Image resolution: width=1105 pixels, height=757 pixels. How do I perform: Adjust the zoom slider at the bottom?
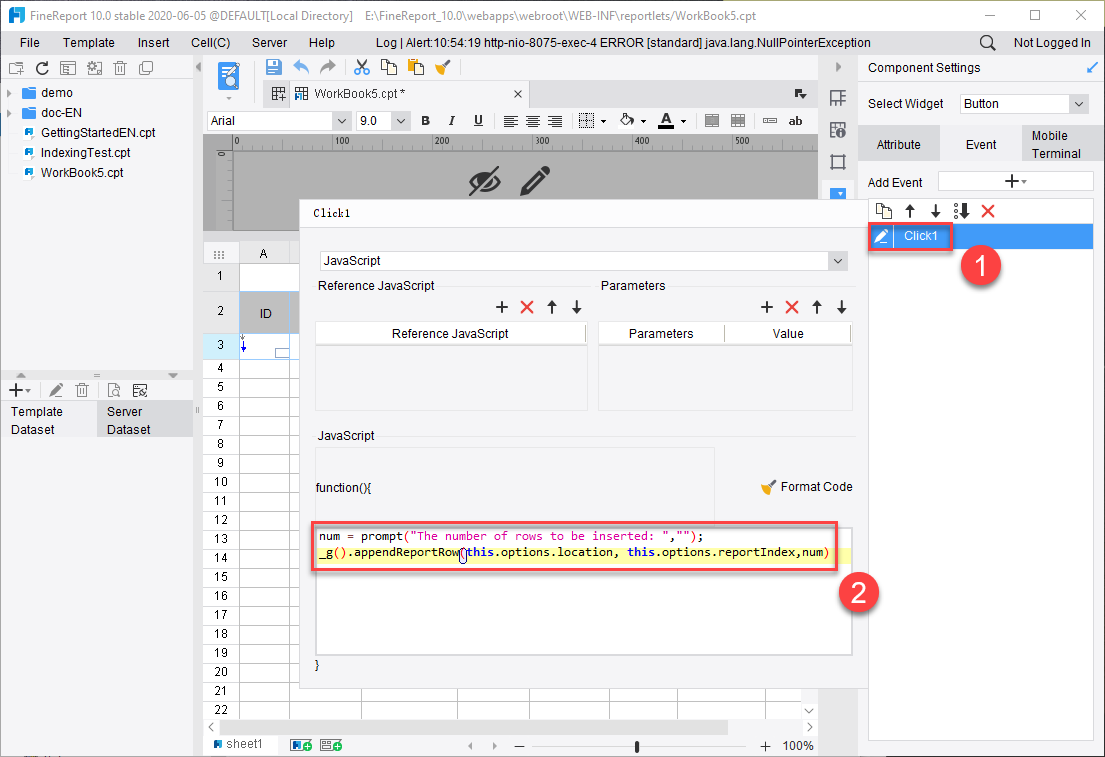tap(637, 745)
